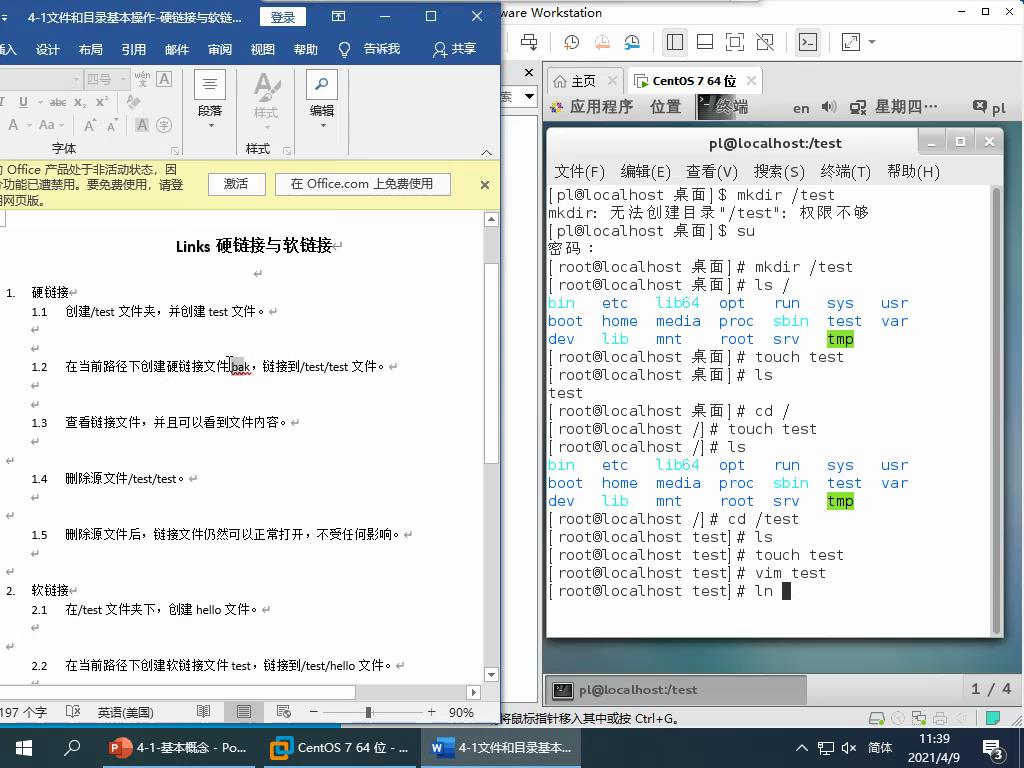The width and height of the screenshot is (1024, 768).
Task: Show the VMware library panel
Action: point(674,42)
